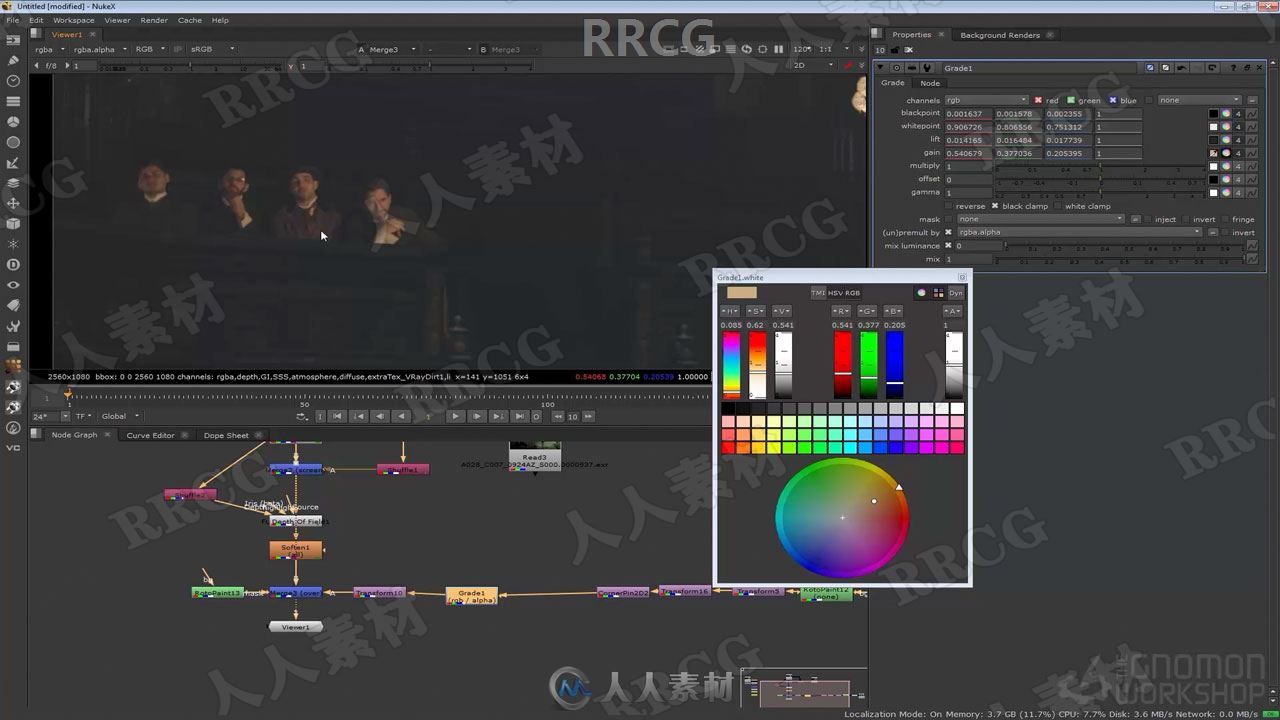Click the color wheel toggle in color picker
The width and height of the screenshot is (1280, 720).
(x=921, y=293)
